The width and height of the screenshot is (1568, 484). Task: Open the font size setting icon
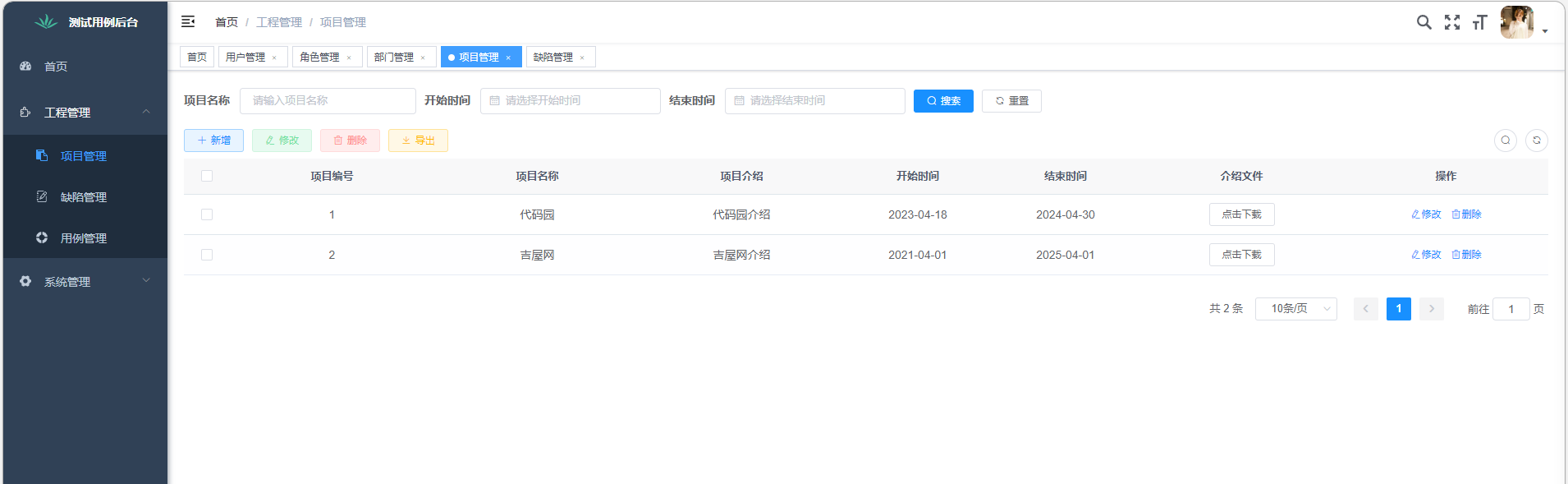tap(1479, 22)
